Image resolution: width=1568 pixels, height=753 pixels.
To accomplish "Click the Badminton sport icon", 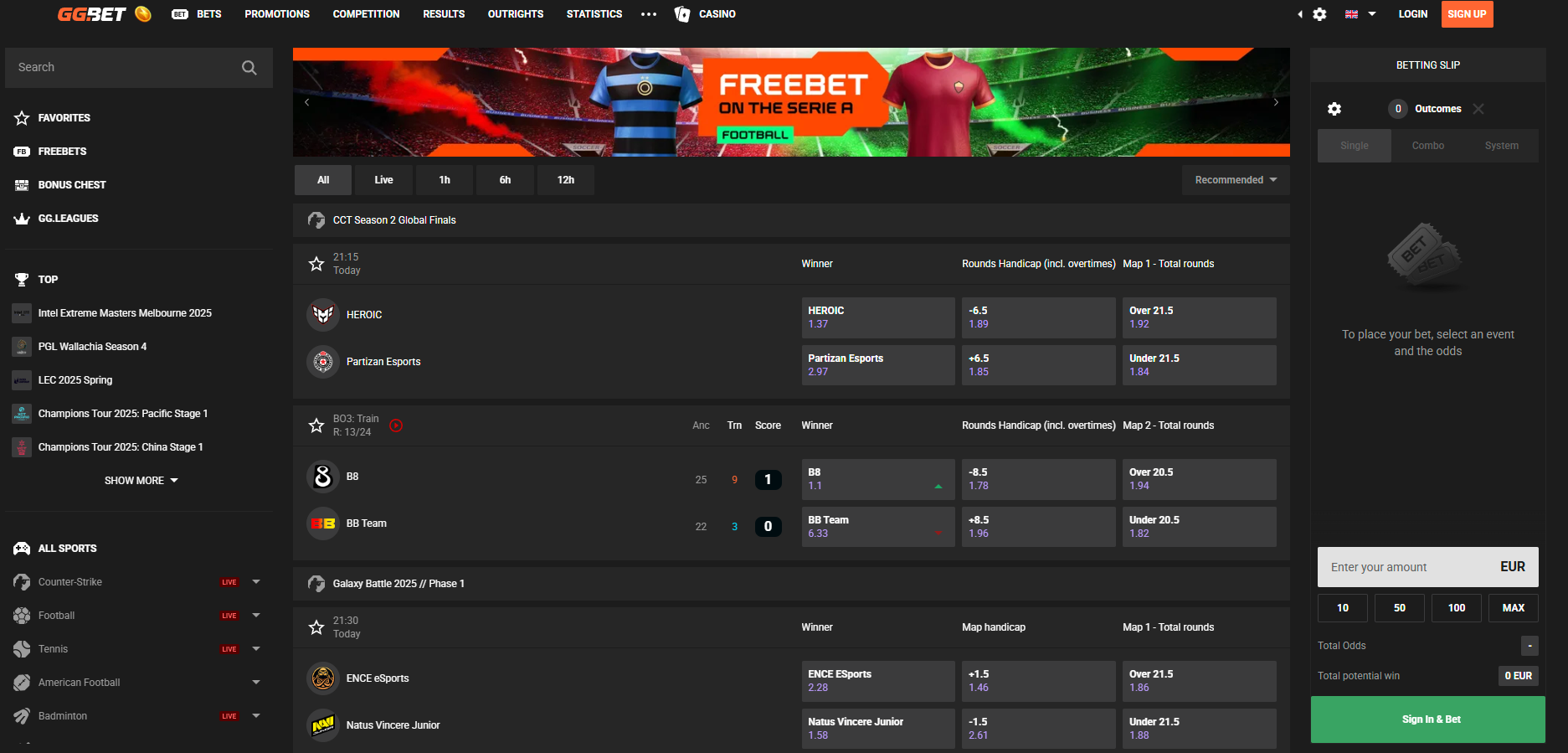I will pos(22,716).
